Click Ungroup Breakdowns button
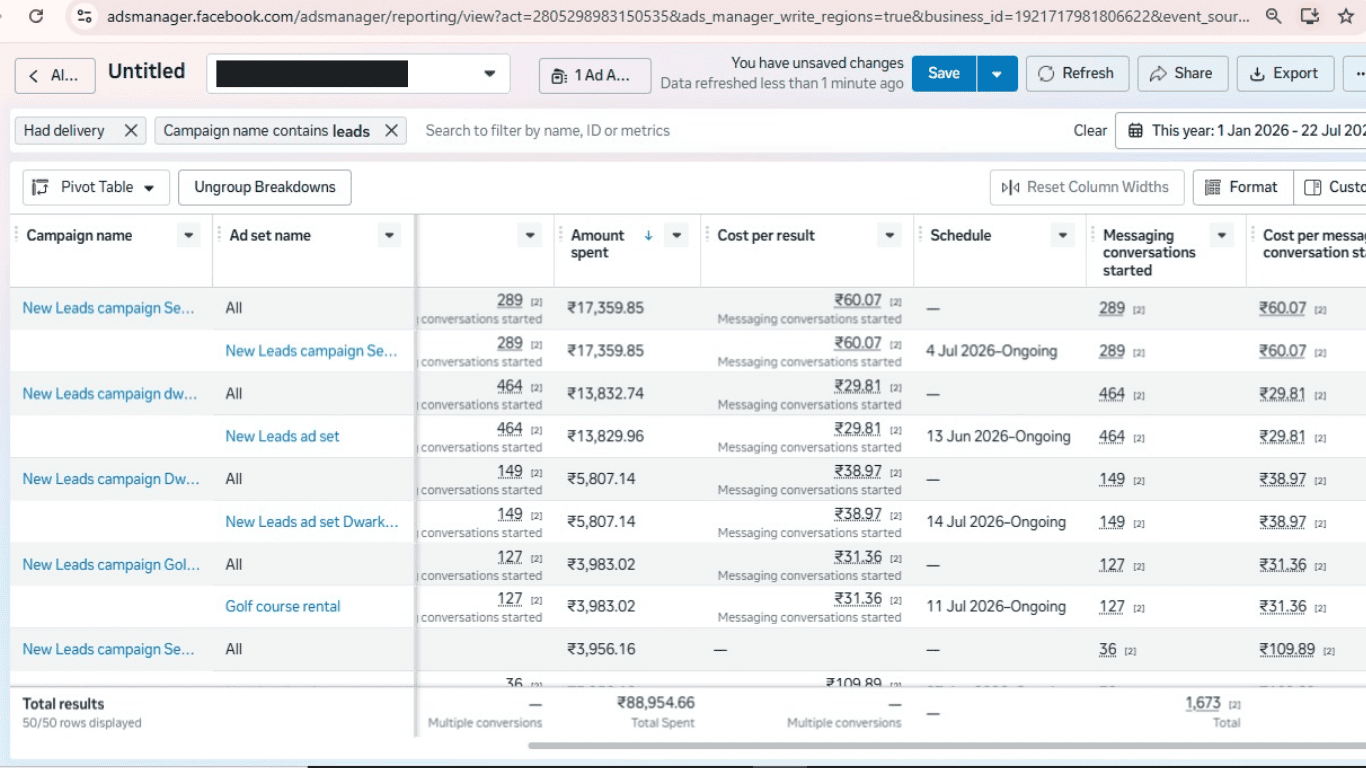 pos(265,187)
